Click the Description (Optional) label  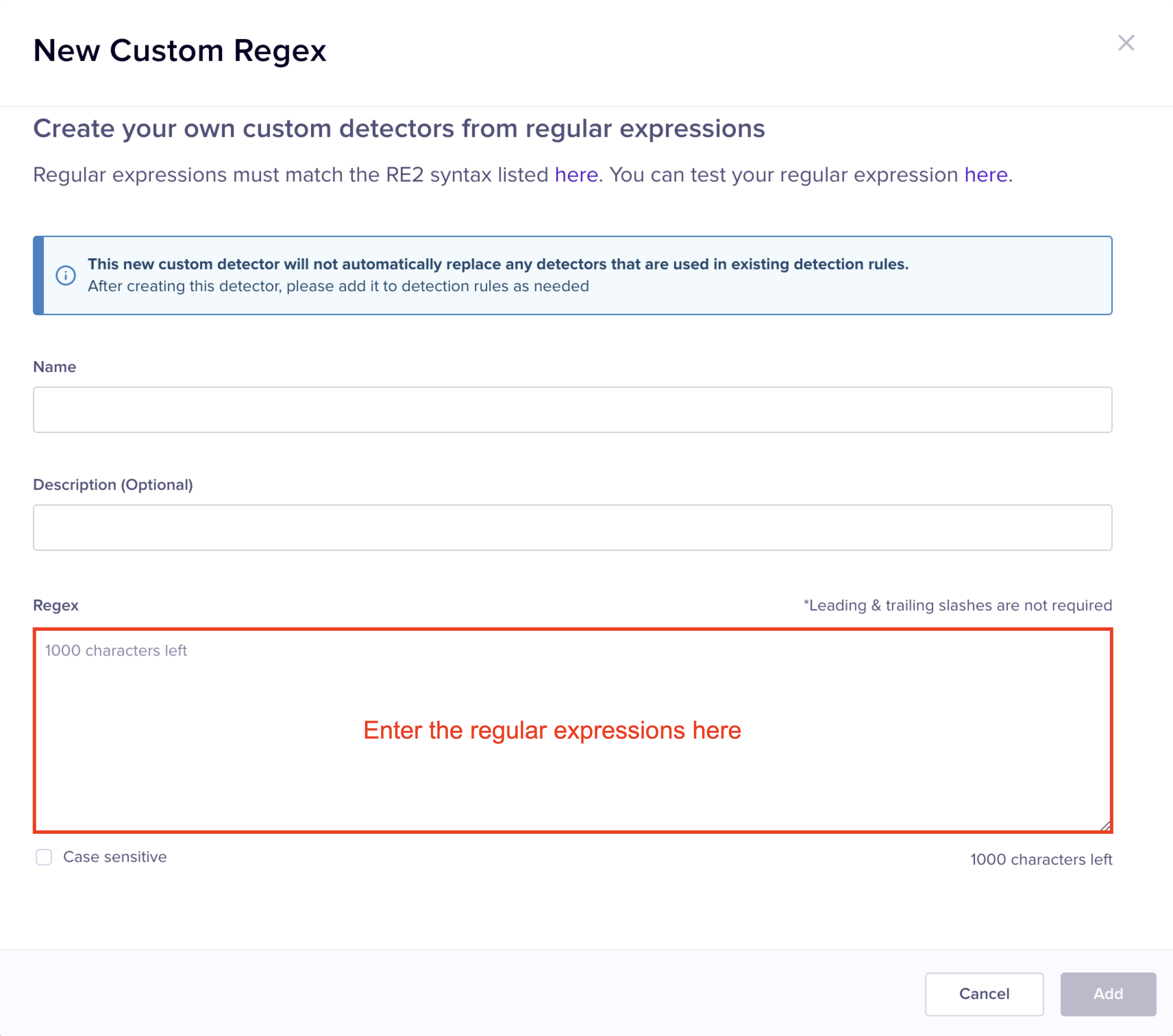pos(113,484)
